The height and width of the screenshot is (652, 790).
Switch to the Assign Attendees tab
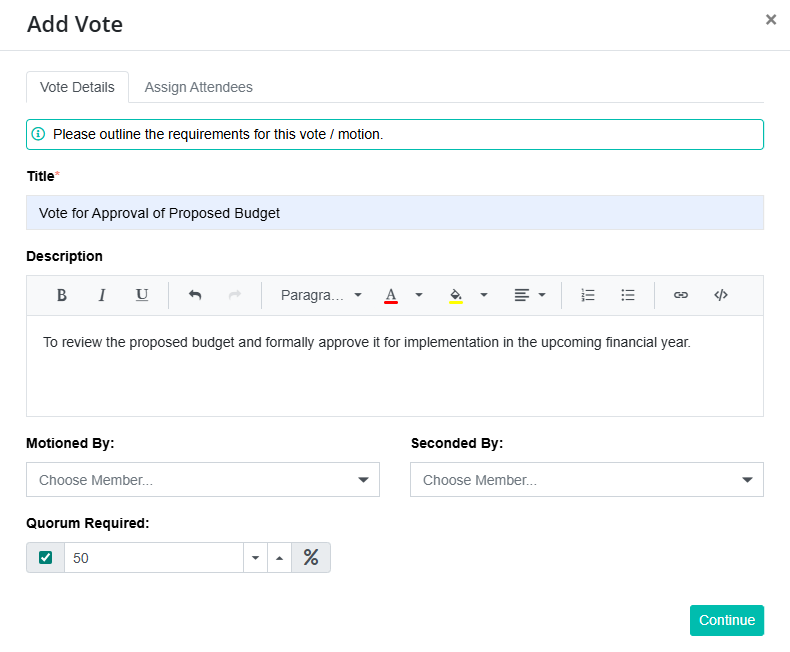click(199, 87)
